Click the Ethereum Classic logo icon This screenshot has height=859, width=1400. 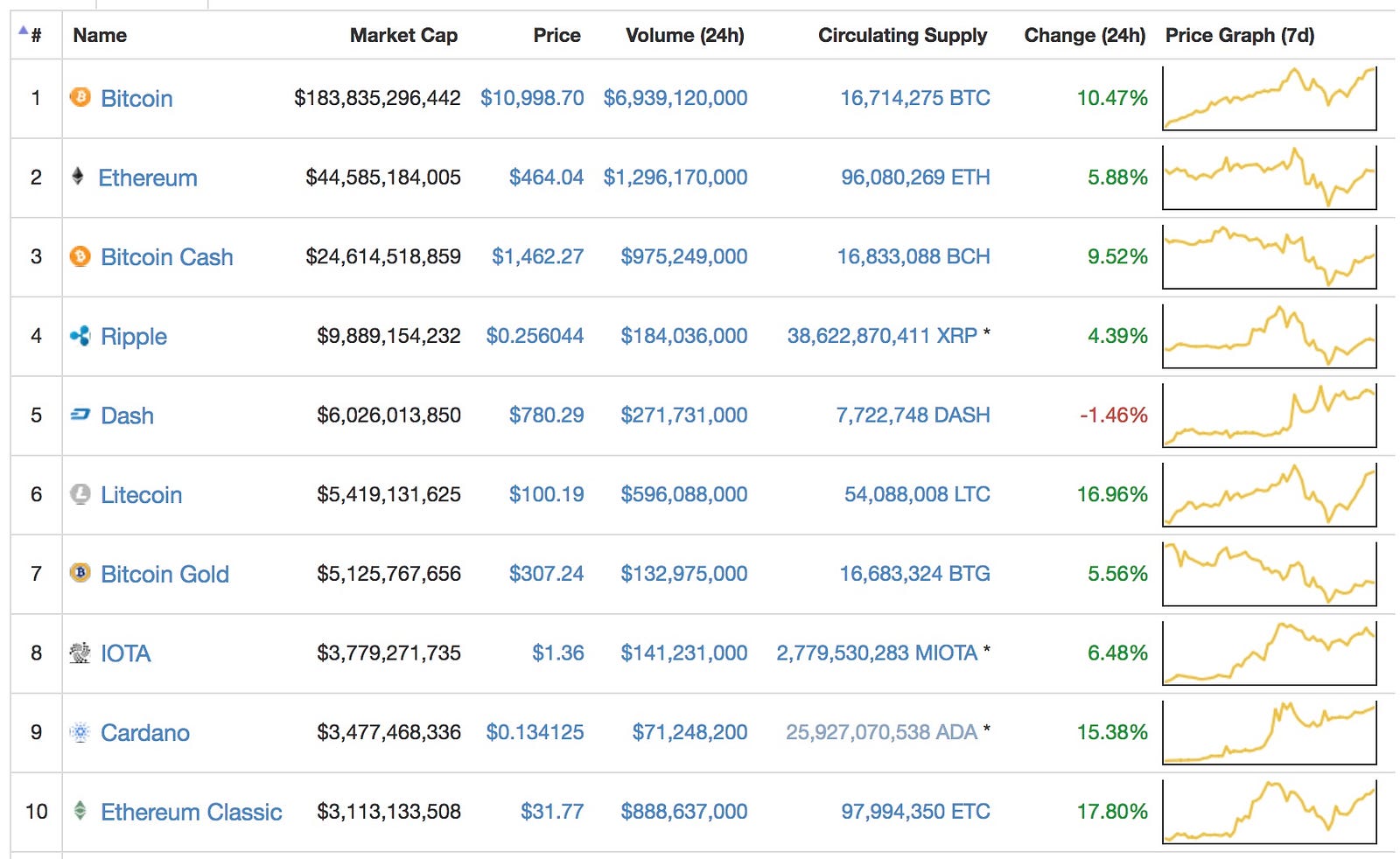tap(80, 811)
